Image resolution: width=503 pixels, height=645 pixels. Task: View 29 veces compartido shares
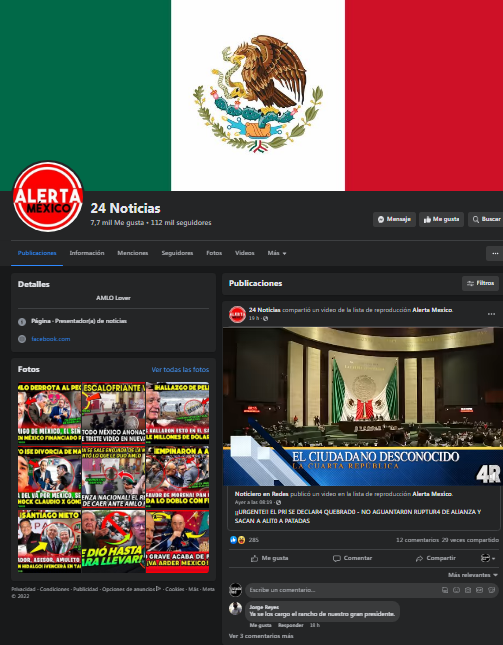470,540
